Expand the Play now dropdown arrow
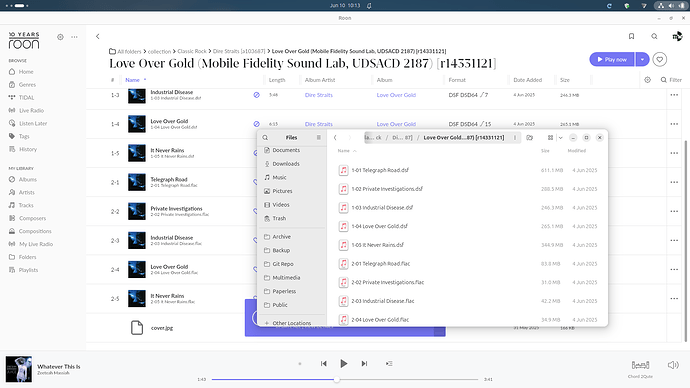 [642, 59]
